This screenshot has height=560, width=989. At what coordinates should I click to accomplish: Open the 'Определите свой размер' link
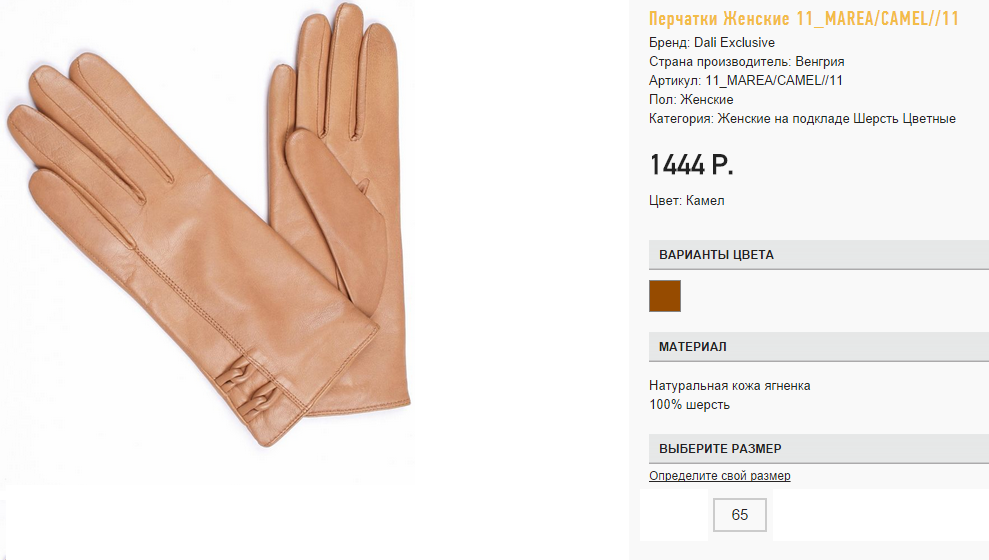coord(720,475)
